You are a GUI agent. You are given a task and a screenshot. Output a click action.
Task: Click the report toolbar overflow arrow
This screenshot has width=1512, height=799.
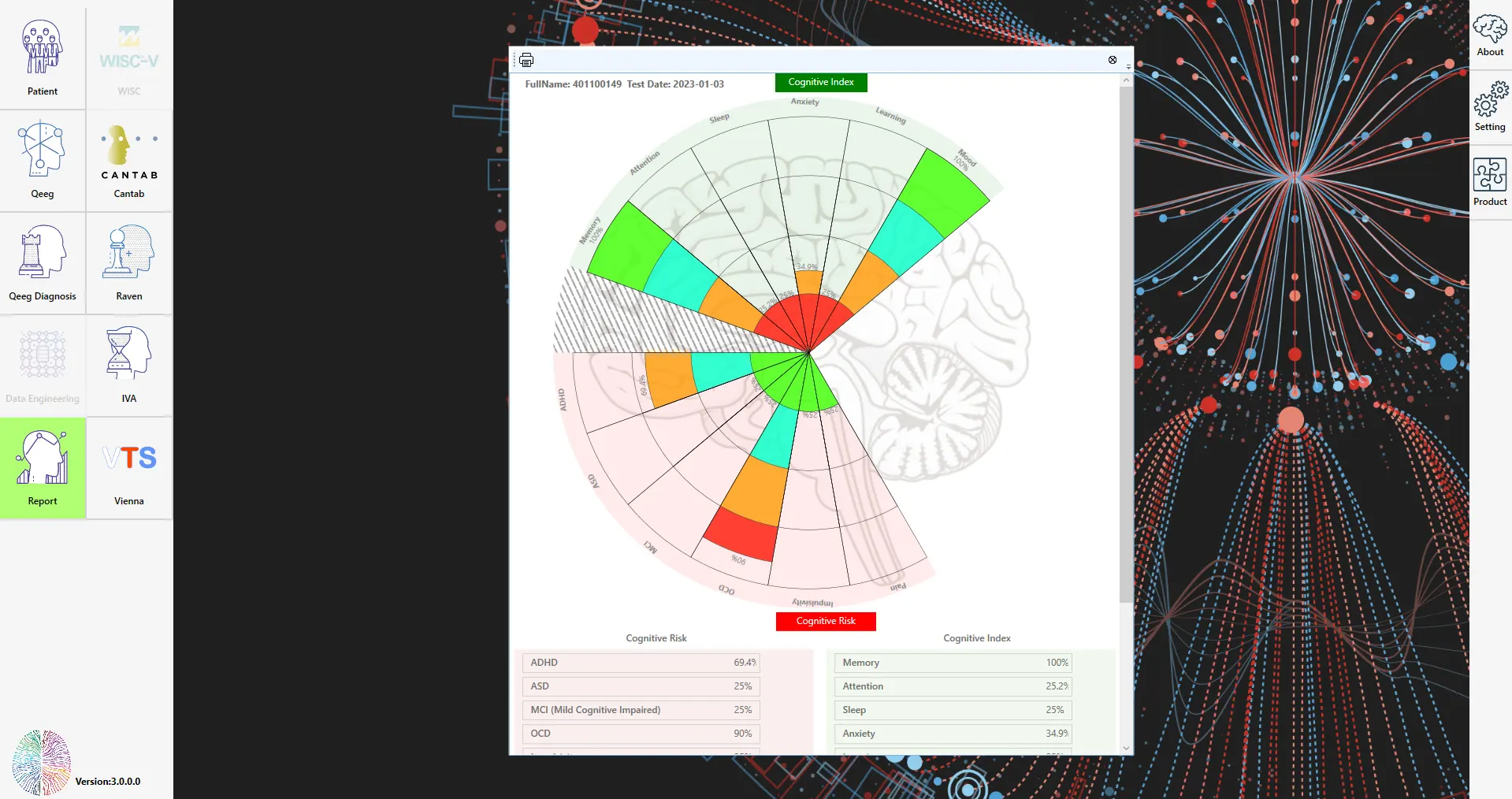point(1128,67)
